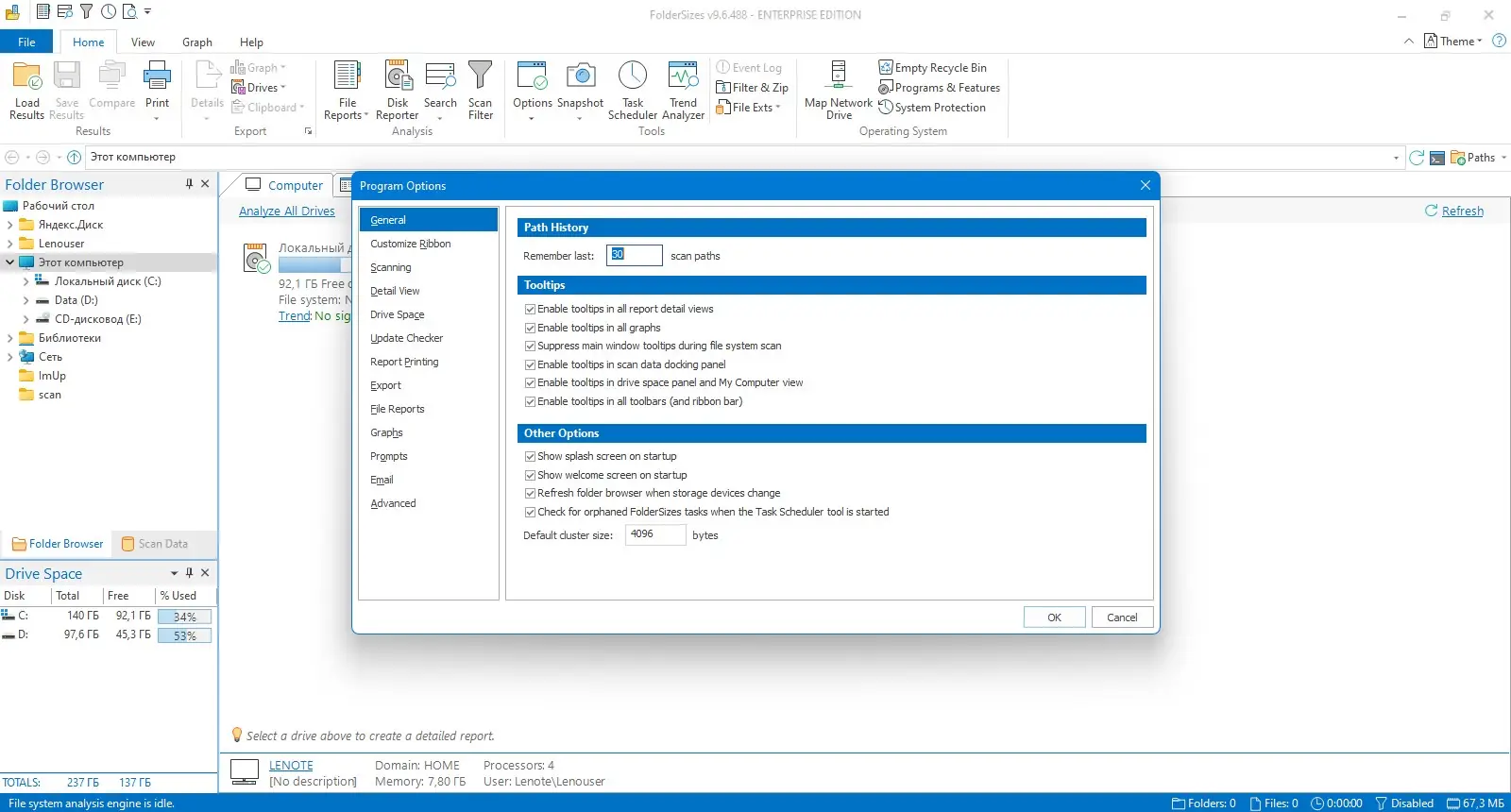Click OK in Program Options dialog
This screenshot has width=1511, height=812.
1054,617
